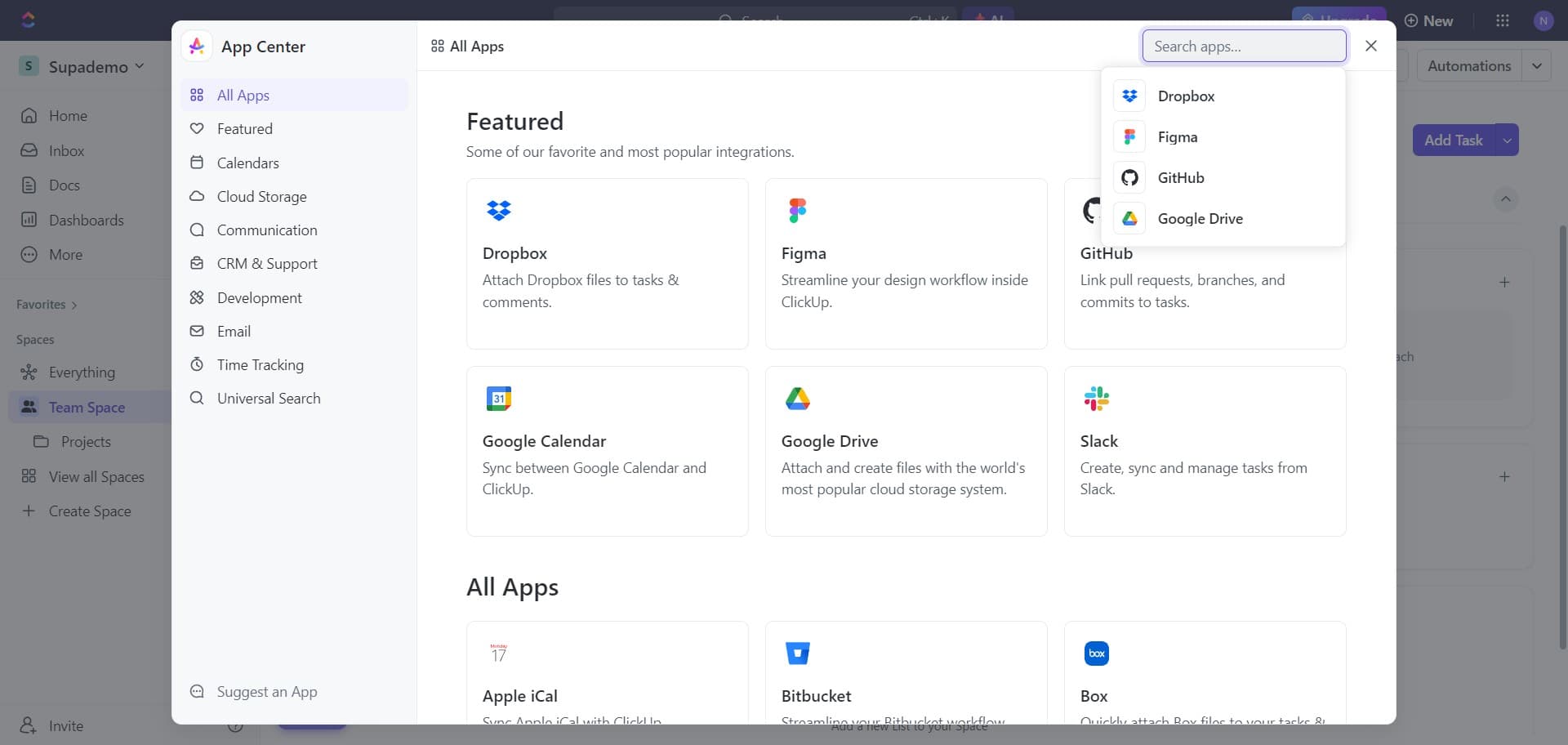The width and height of the screenshot is (1568, 745).
Task: Open the Cloud Storage category
Action: (261, 196)
